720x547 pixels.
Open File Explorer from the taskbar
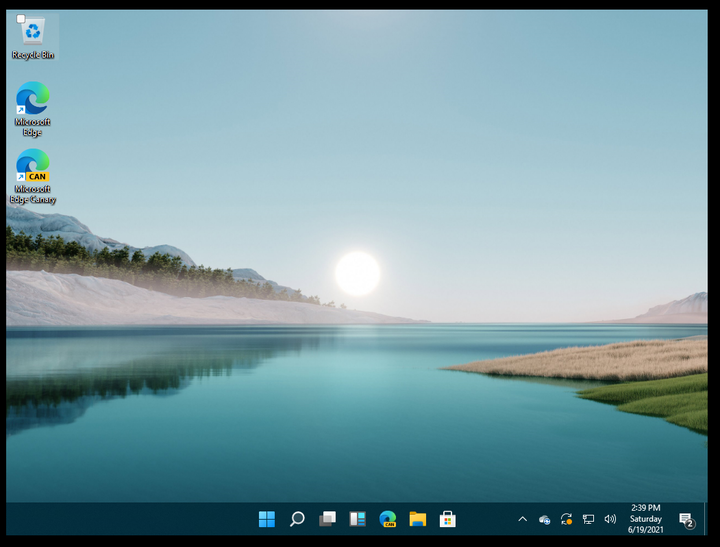click(x=417, y=519)
